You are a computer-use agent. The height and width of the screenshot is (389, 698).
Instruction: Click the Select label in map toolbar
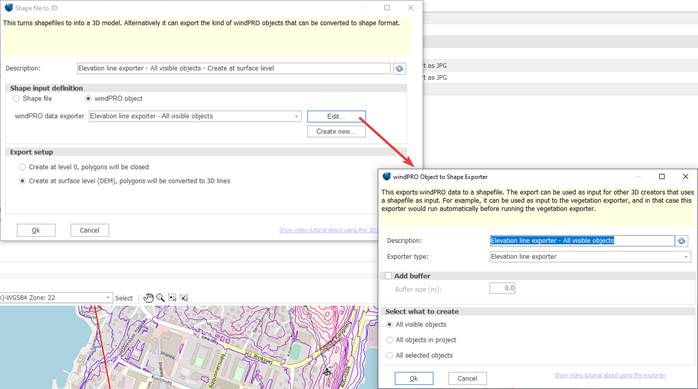tap(124, 298)
